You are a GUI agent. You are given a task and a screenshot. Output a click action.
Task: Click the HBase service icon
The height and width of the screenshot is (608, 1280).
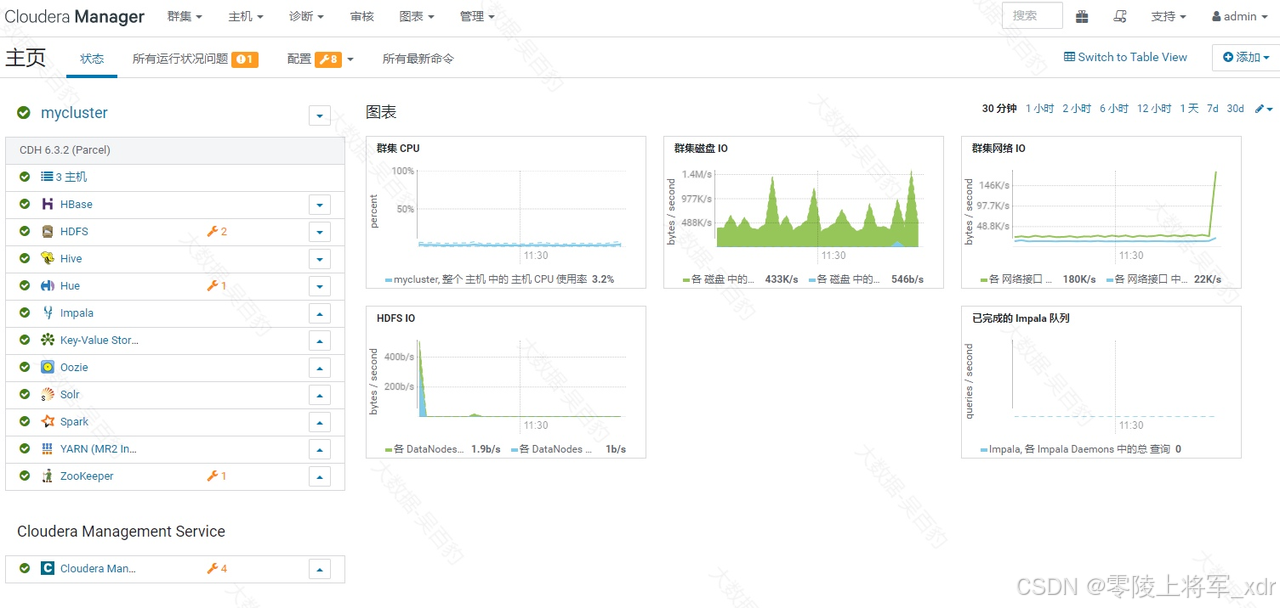click(x=47, y=204)
